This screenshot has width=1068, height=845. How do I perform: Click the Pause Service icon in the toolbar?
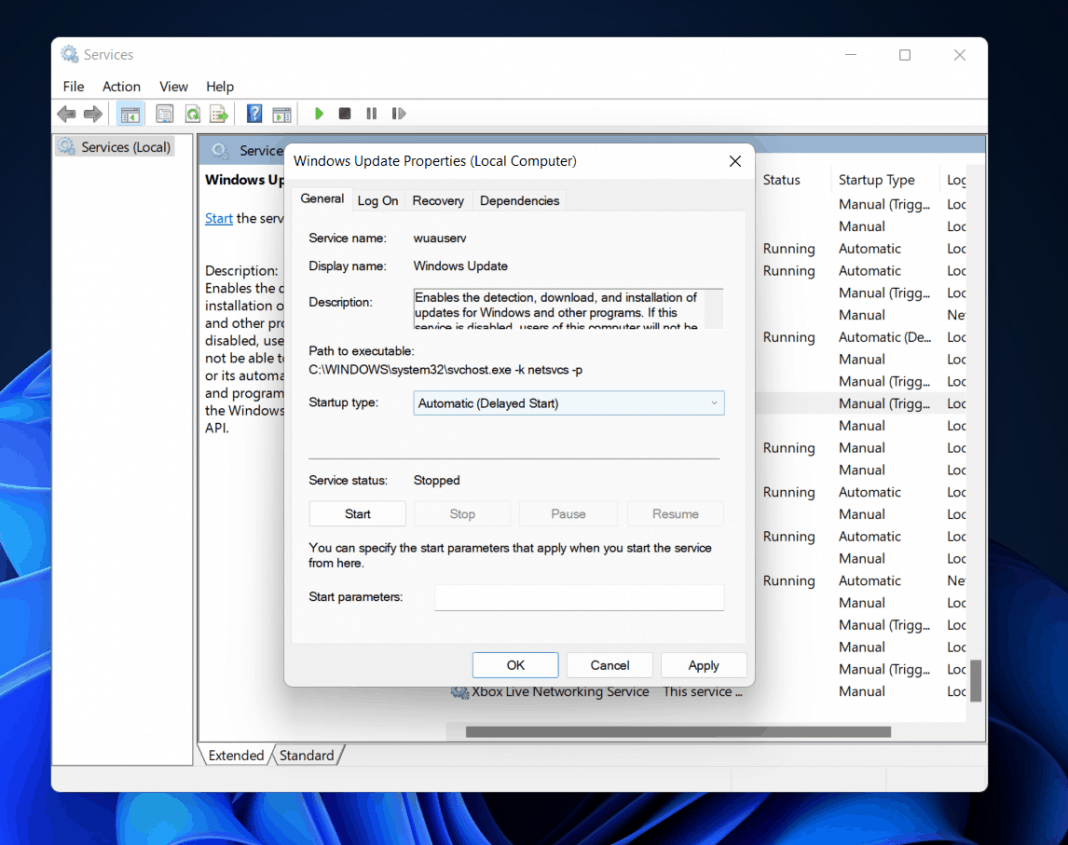click(371, 113)
